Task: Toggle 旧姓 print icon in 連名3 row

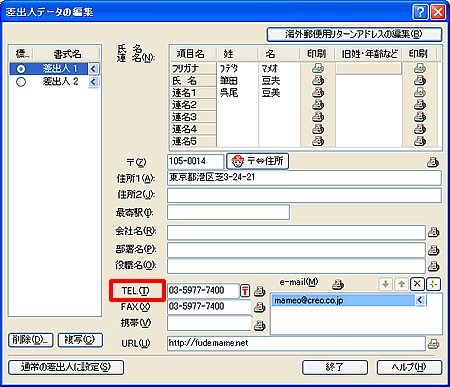Action: [420, 117]
